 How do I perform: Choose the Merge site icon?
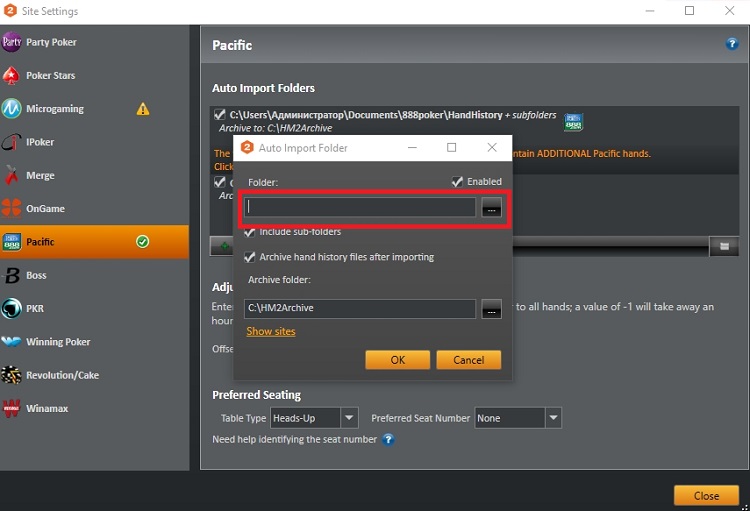click(x=11, y=176)
